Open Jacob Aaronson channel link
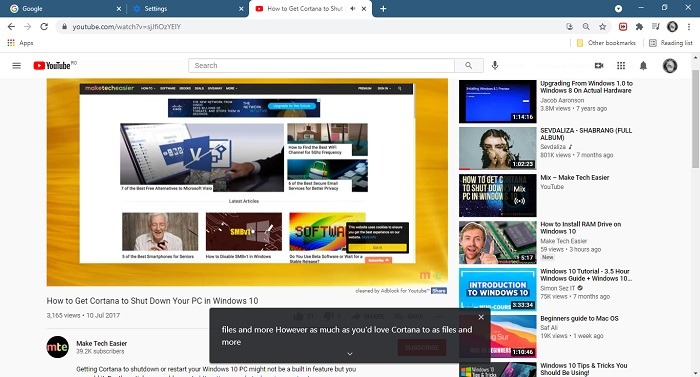Image resolution: width=700 pixels, height=377 pixels. click(x=562, y=100)
